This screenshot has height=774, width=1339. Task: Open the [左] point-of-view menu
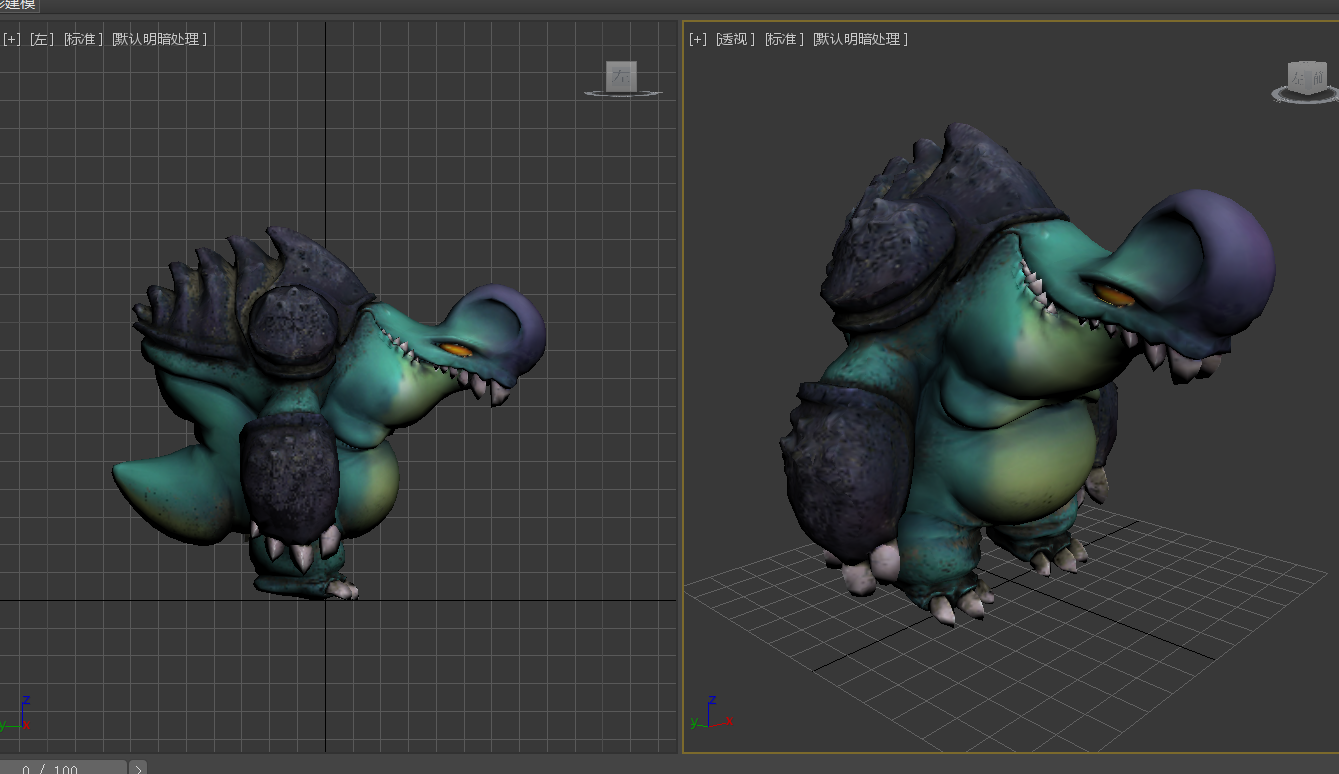pyautogui.click(x=41, y=39)
